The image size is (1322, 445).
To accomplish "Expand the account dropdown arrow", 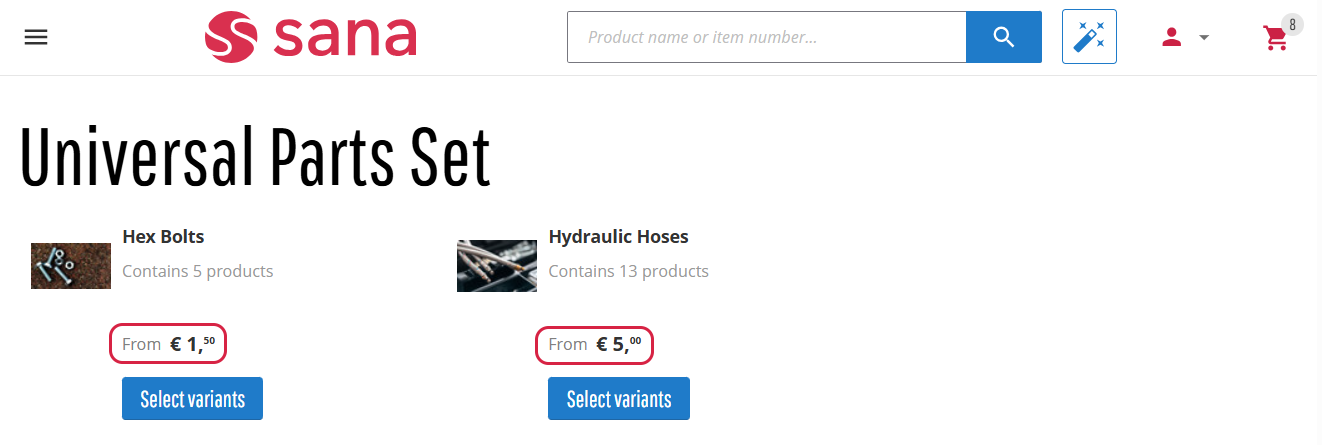I will click(x=1204, y=37).
